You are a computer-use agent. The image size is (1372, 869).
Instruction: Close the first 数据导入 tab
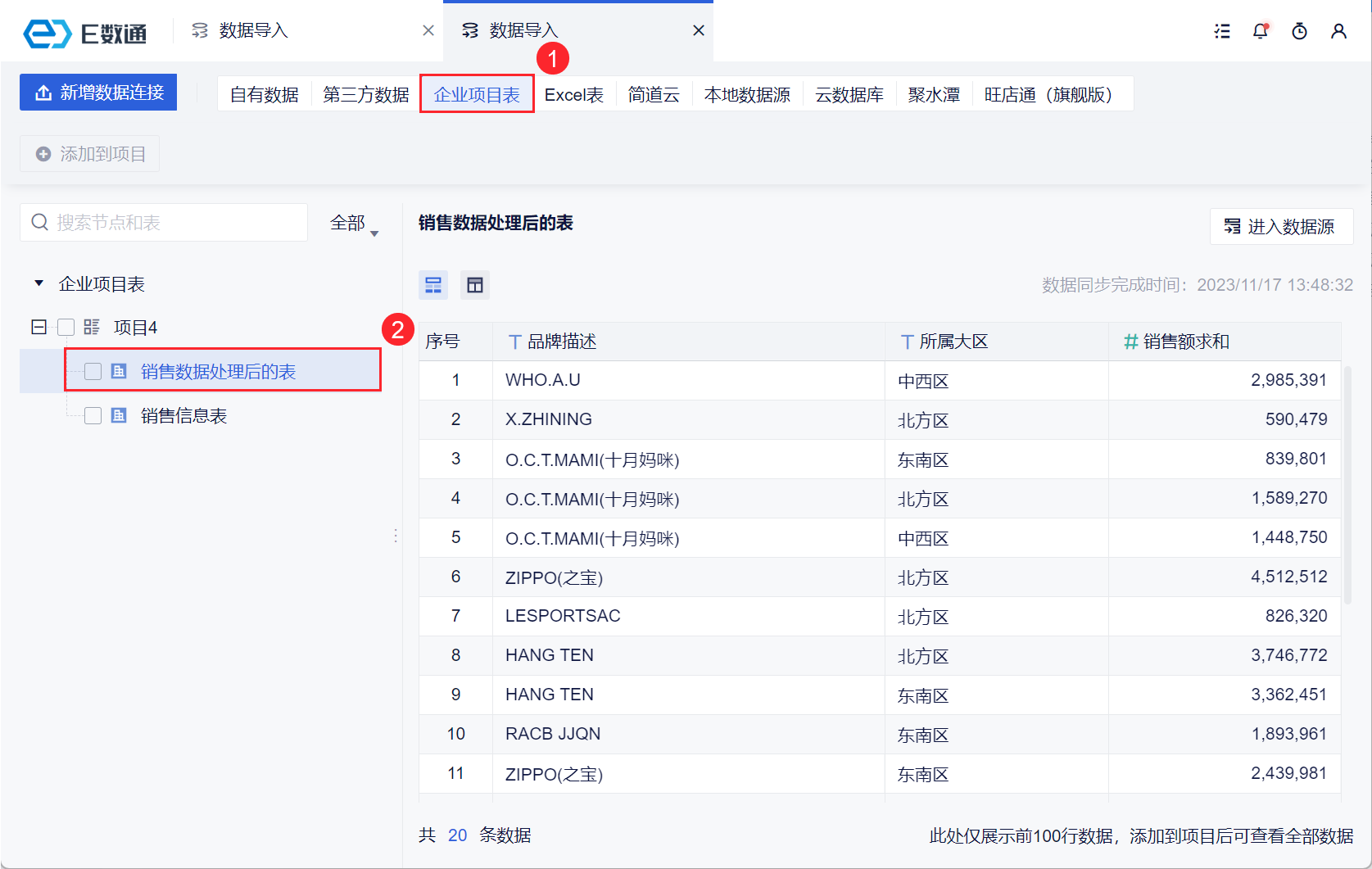click(428, 30)
